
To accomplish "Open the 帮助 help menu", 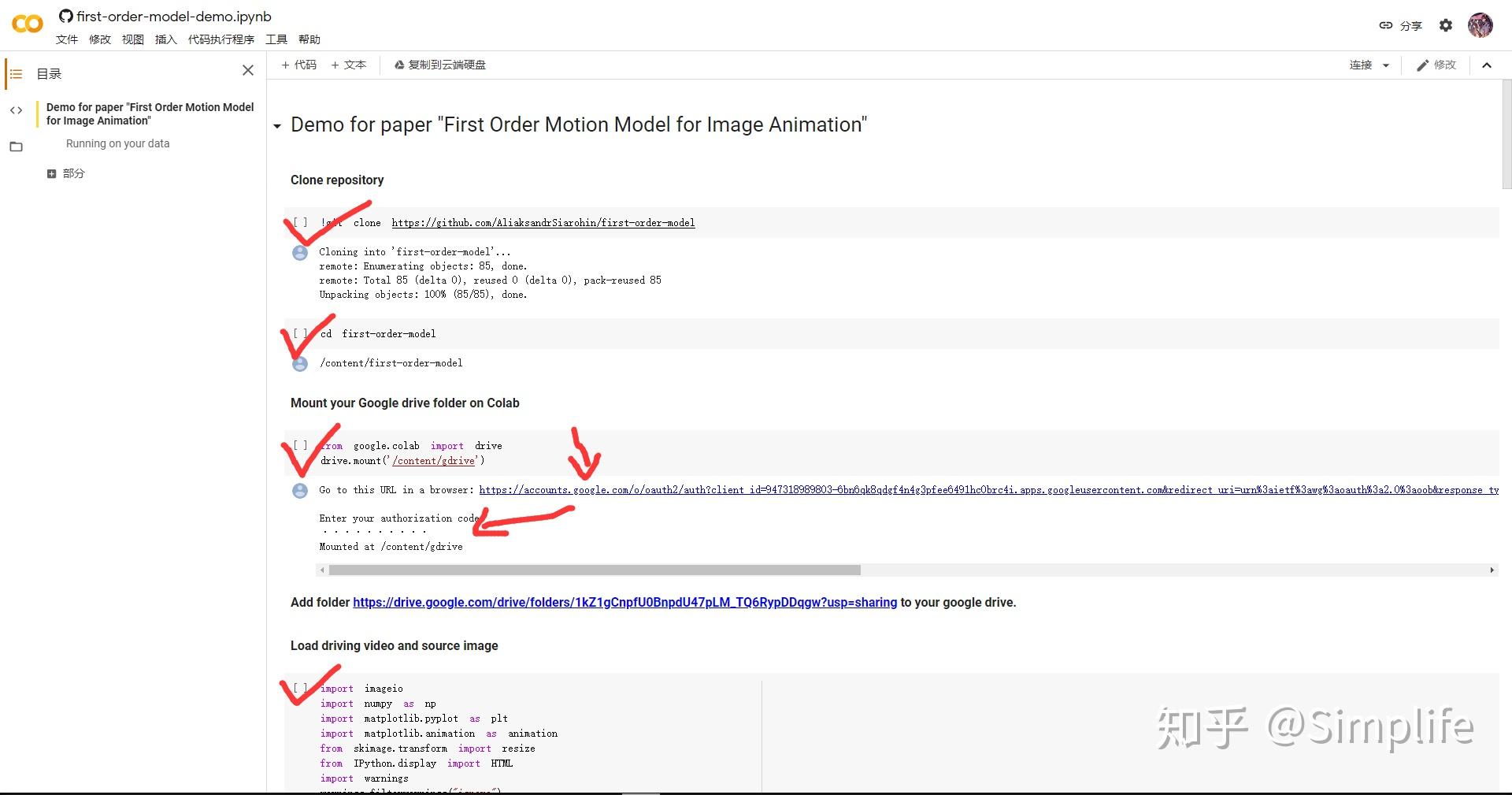I will pyautogui.click(x=309, y=39).
